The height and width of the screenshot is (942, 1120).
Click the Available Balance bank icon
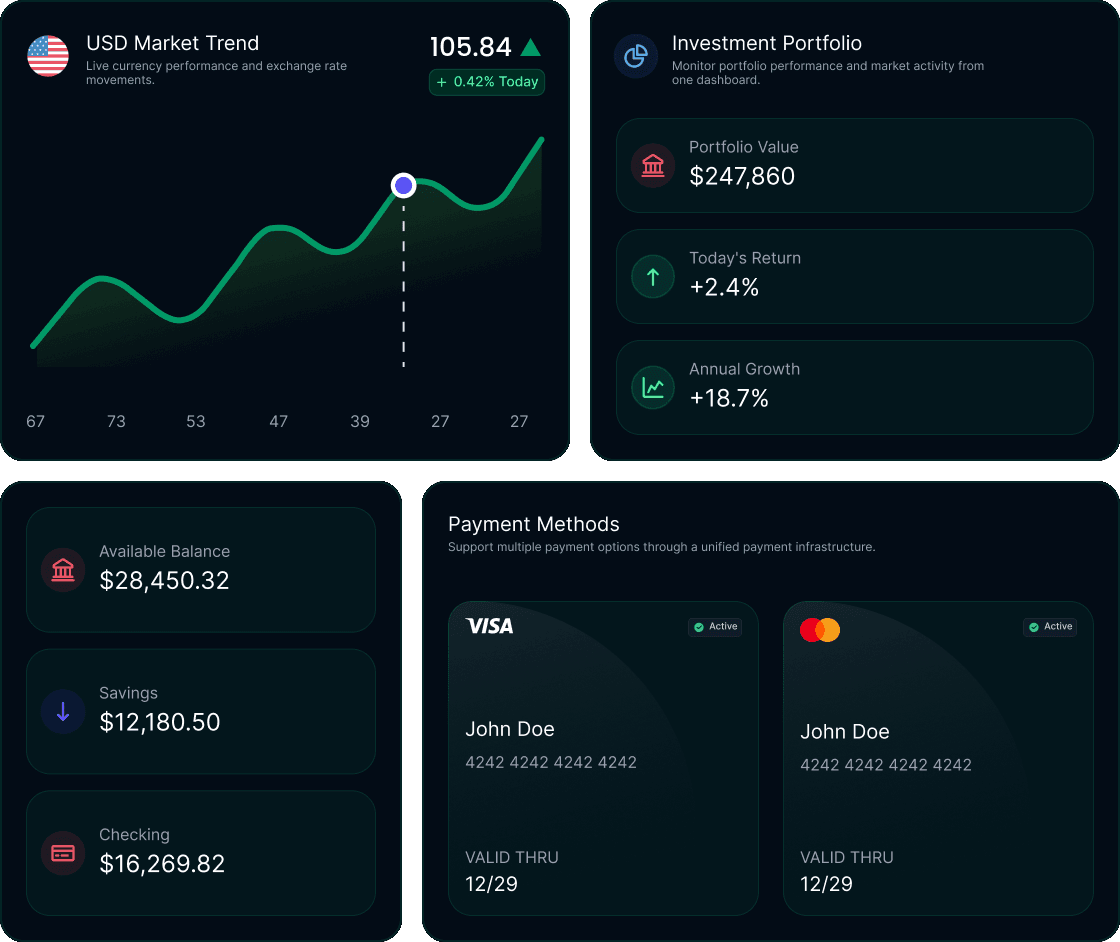(x=63, y=570)
